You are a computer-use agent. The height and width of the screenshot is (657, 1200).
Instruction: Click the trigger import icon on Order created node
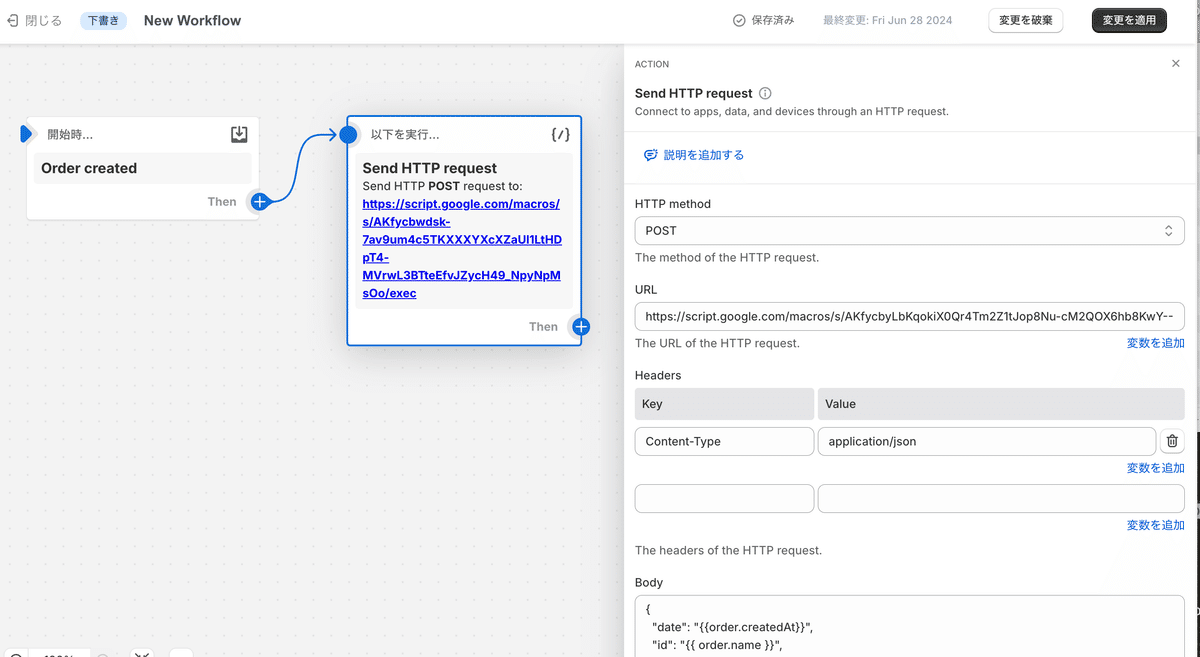pos(239,134)
